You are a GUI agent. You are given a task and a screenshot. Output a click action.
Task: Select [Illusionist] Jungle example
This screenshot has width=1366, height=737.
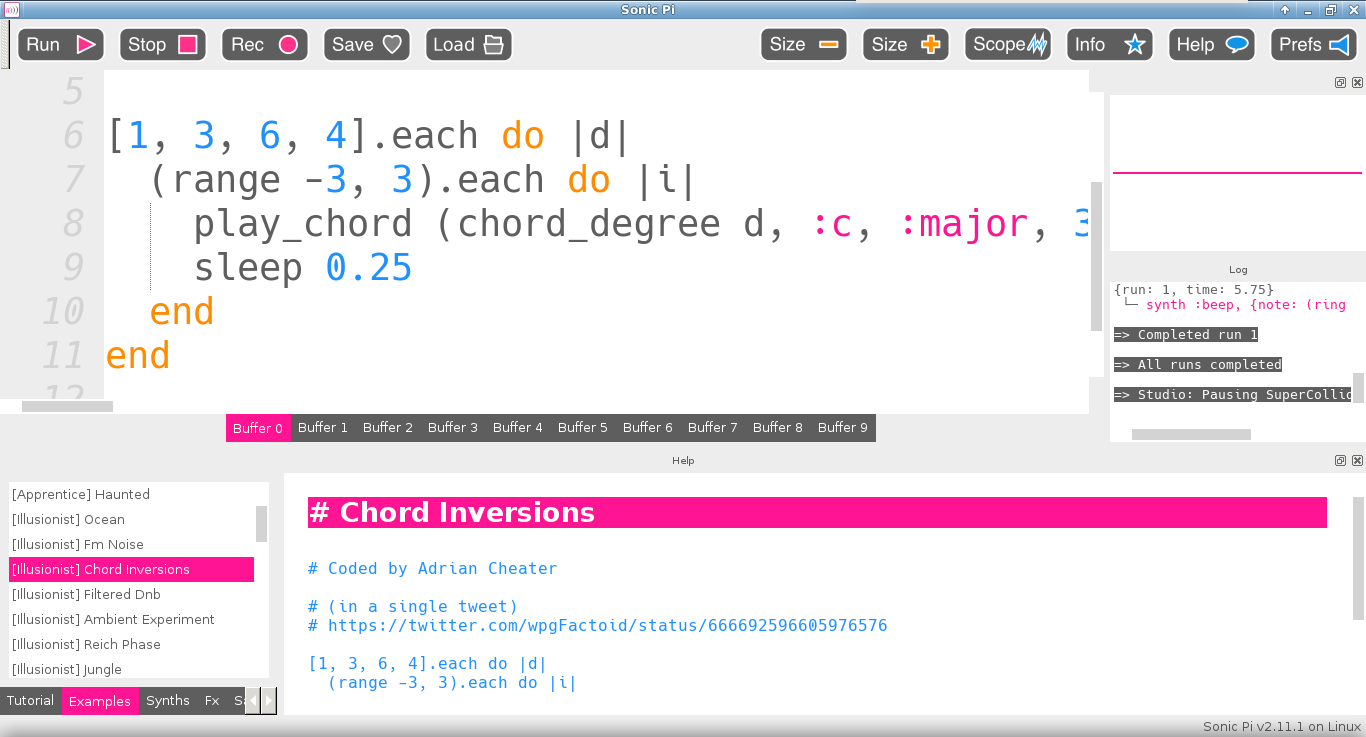click(131, 669)
